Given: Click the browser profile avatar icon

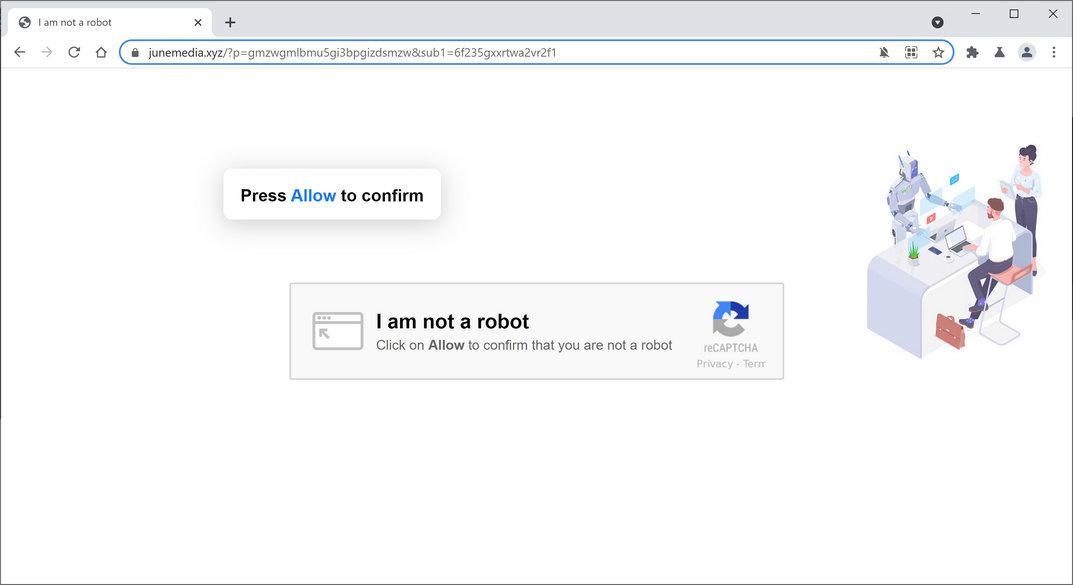Looking at the screenshot, I should point(1026,52).
